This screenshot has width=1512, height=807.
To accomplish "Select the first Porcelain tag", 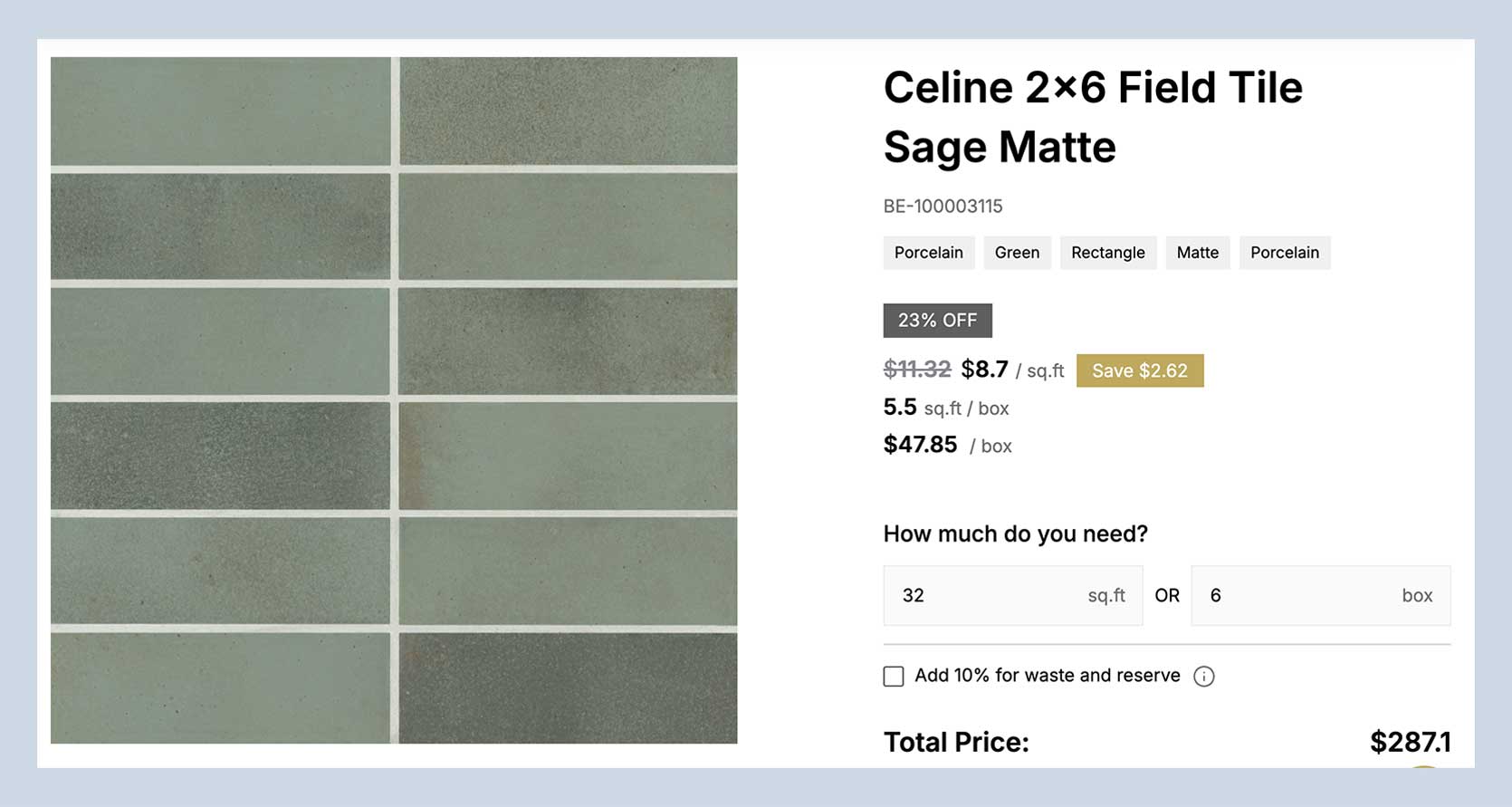I will tap(928, 253).
